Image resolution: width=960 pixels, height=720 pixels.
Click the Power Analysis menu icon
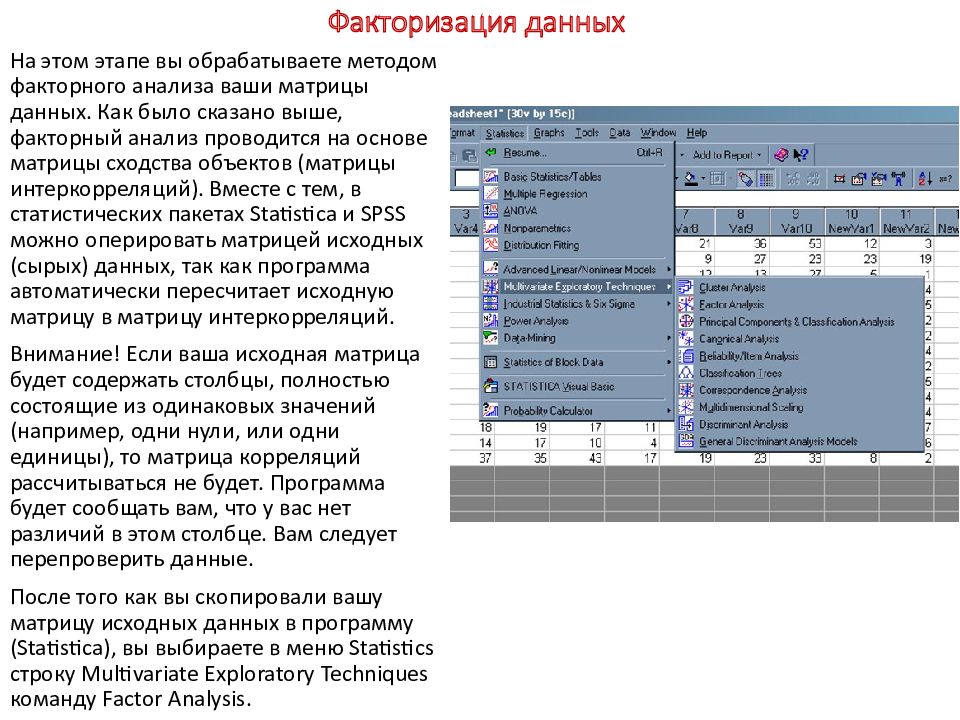[x=491, y=320]
